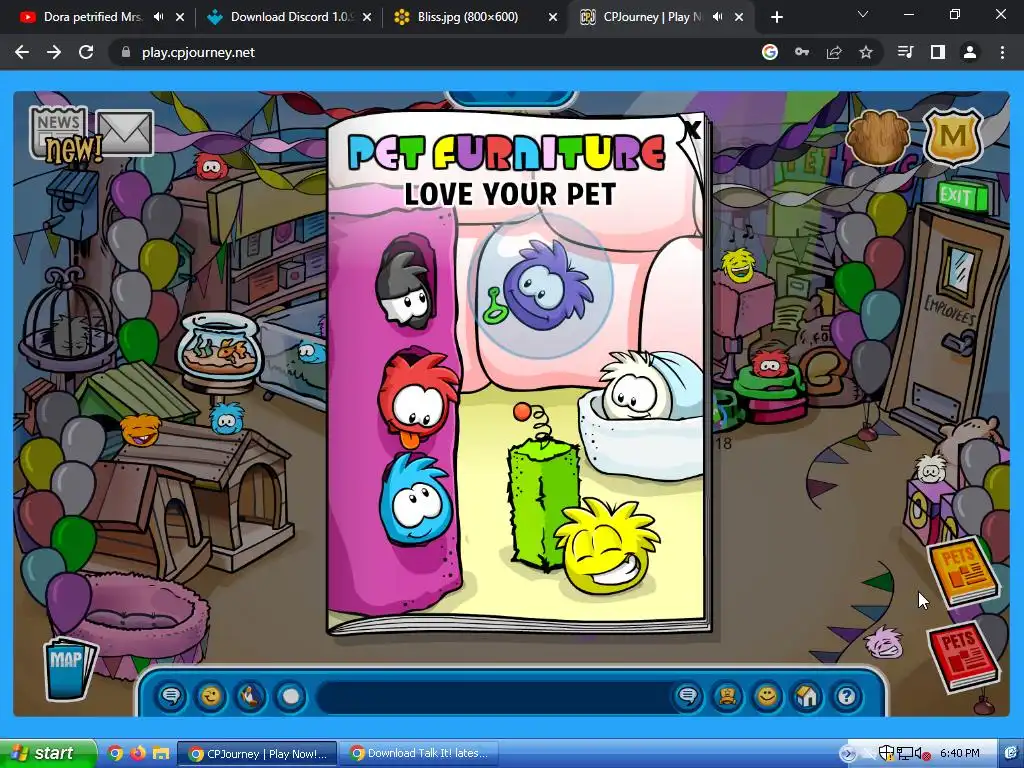Open the mail envelope icon

(x=125, y=133)
